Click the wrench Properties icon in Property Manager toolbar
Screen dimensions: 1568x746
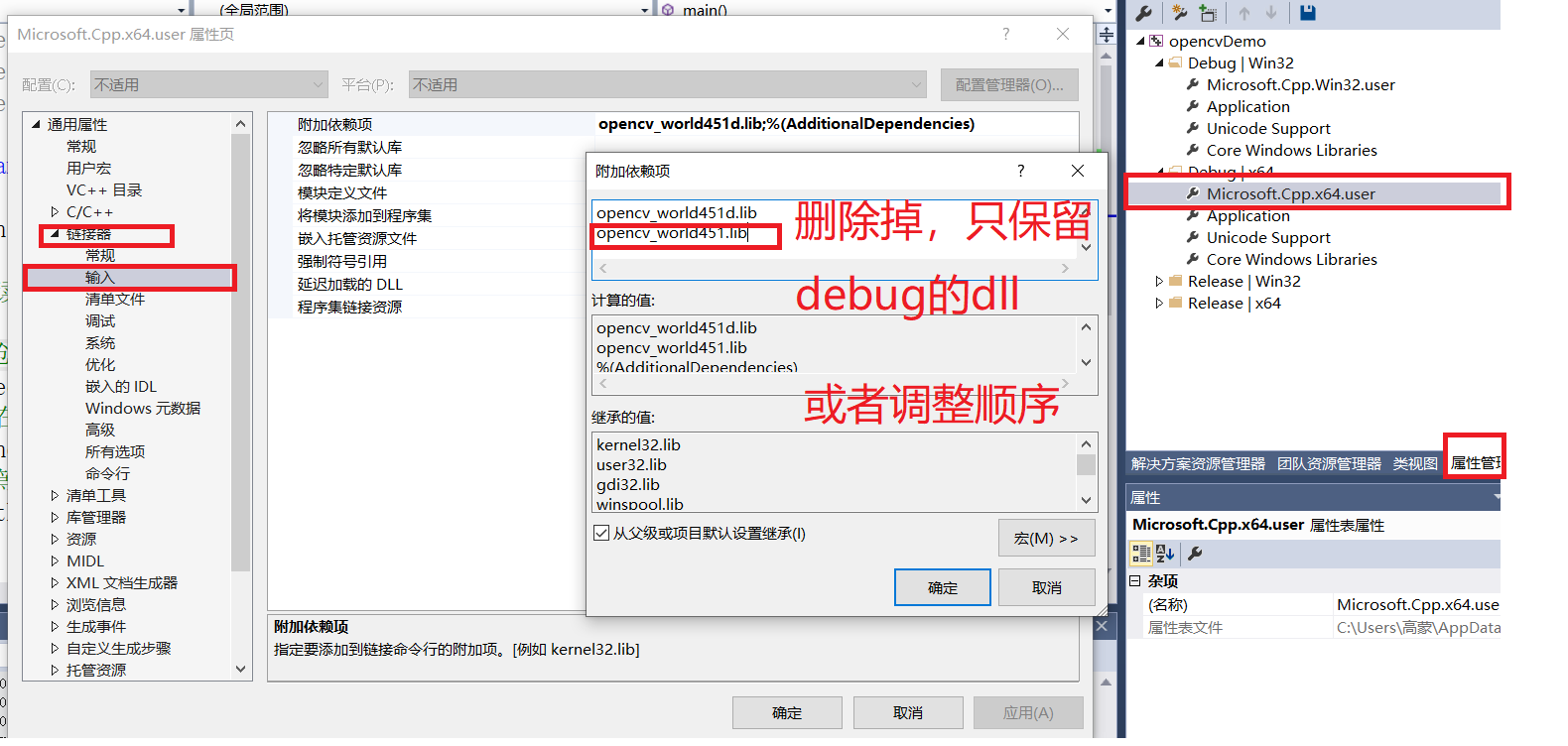[x=1143, y=13]
